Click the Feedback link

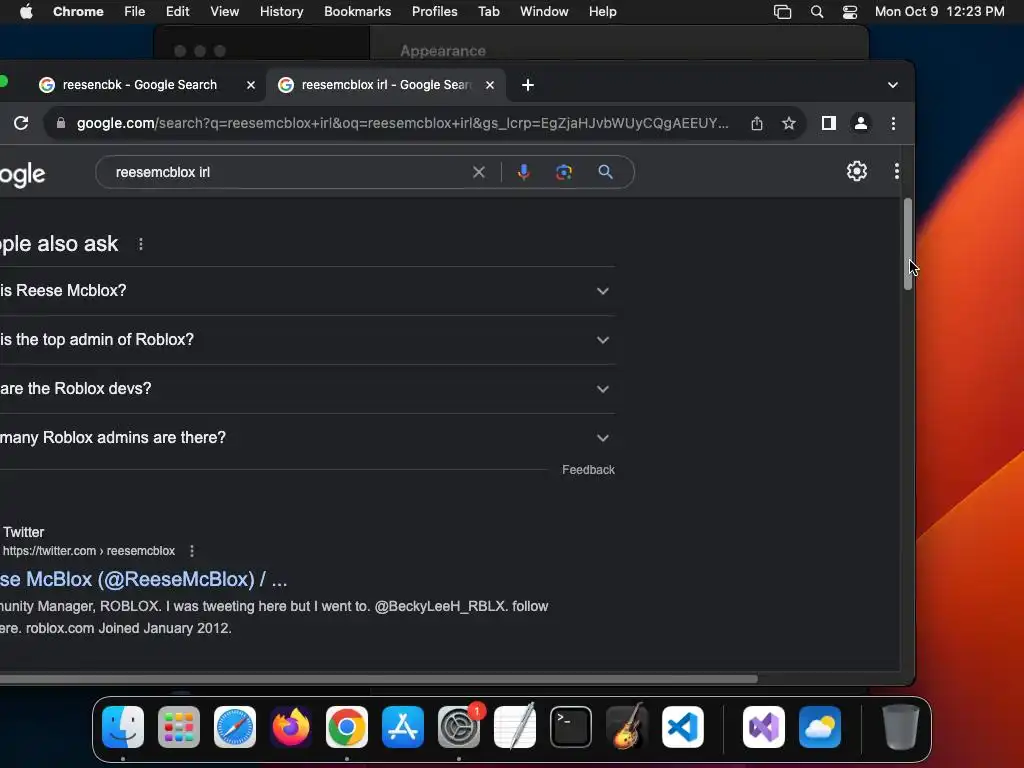tap(588, 470)
